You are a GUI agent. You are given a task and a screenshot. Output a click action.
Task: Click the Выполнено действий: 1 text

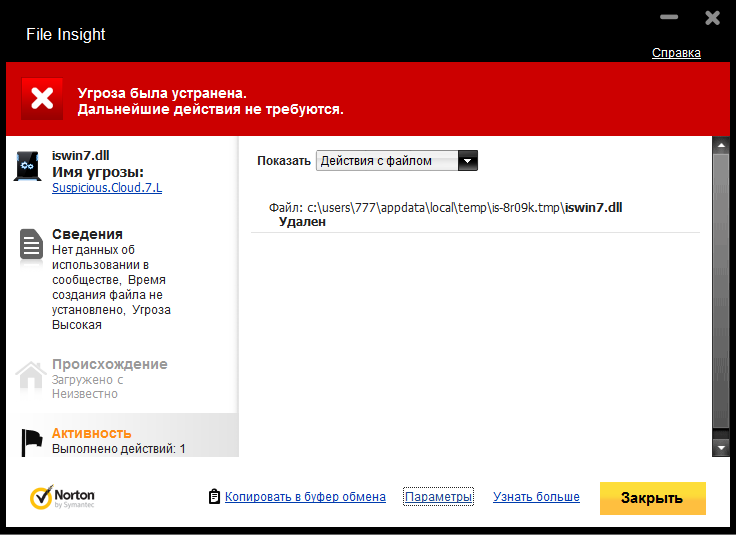point(118,449)
